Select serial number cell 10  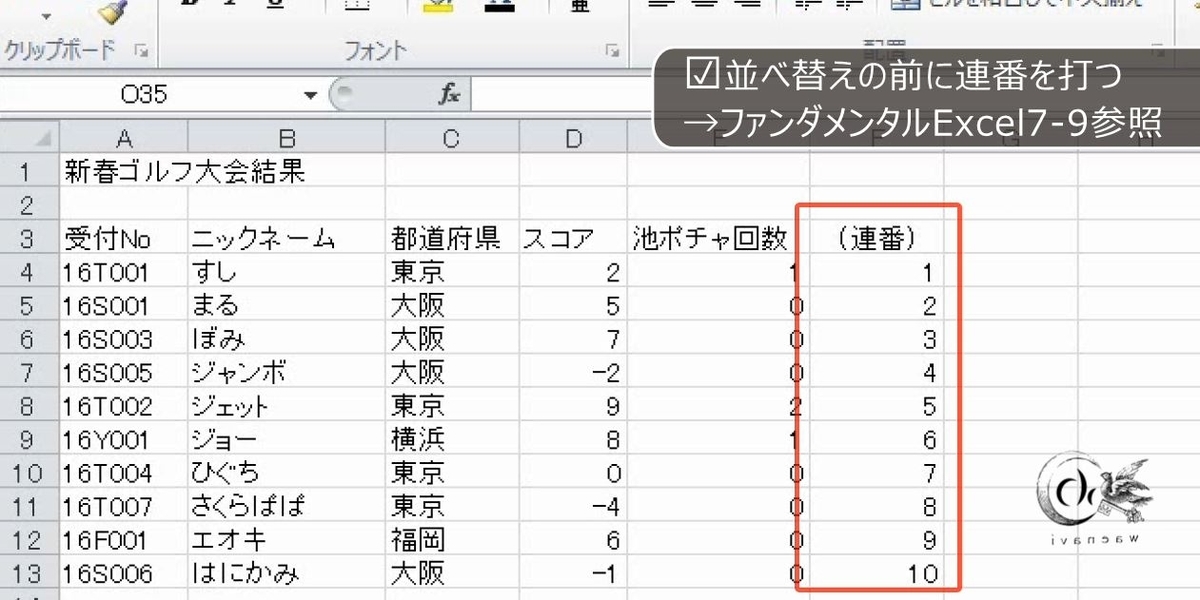(x=877, y=574)
